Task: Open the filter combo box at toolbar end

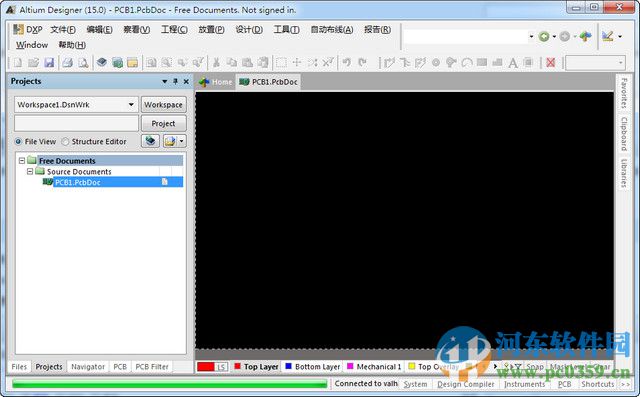Action: pyautogui.click(x=596, y=62)
